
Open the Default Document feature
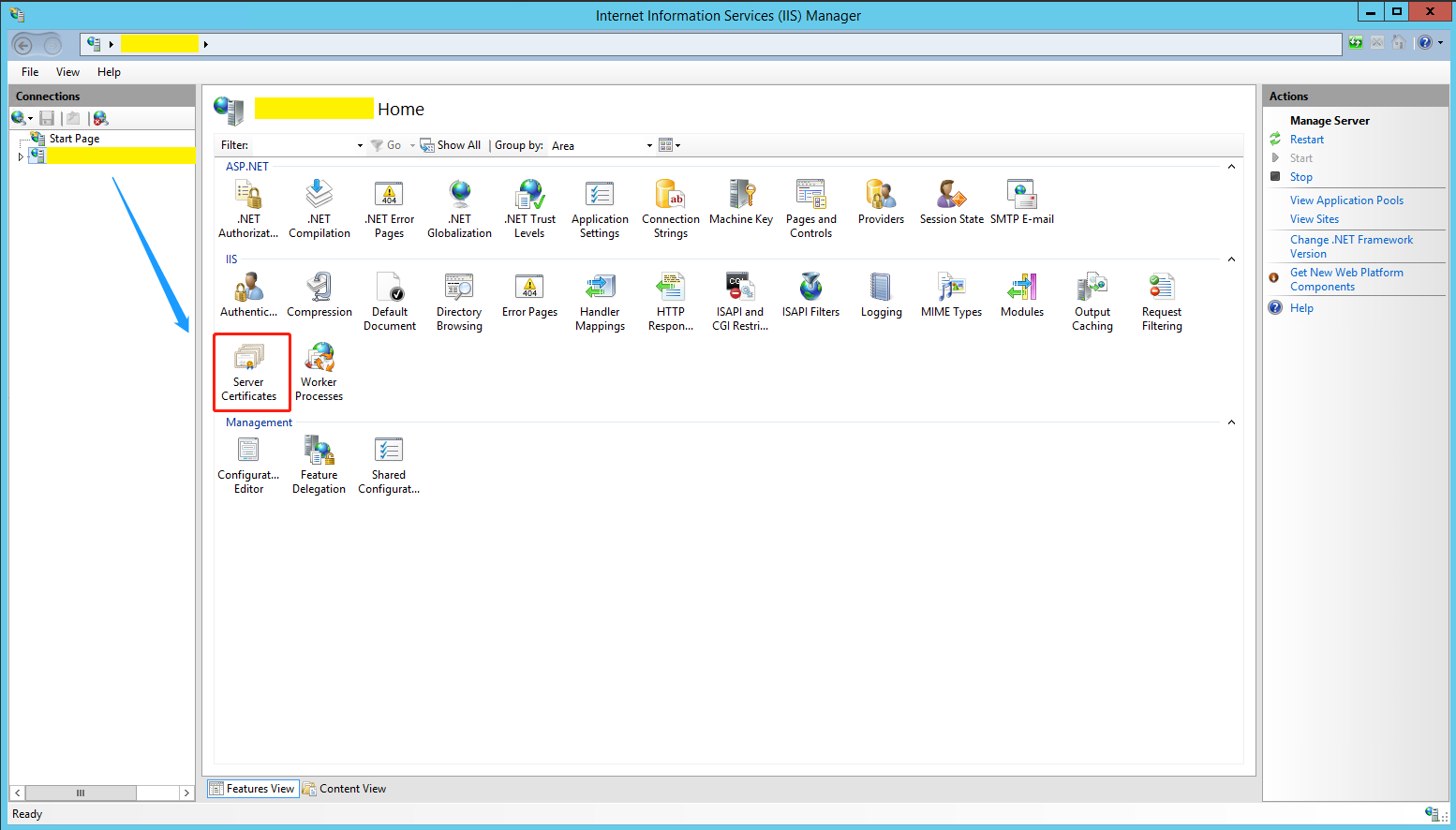click(x=389, y=302)
